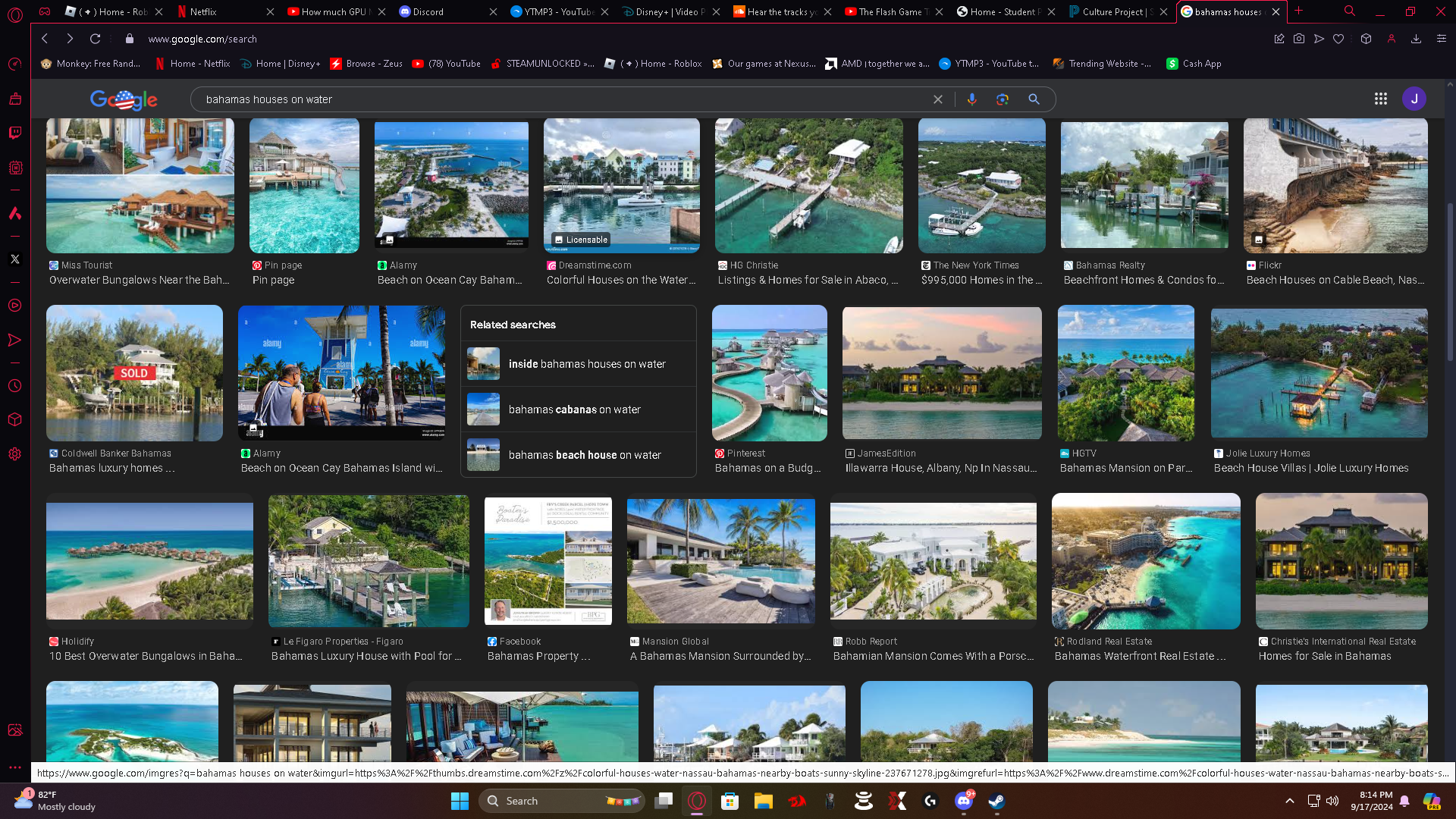Click the voice search microphone icon
This screenshot has height=819, width=1456.
click(x=971, y=99)
